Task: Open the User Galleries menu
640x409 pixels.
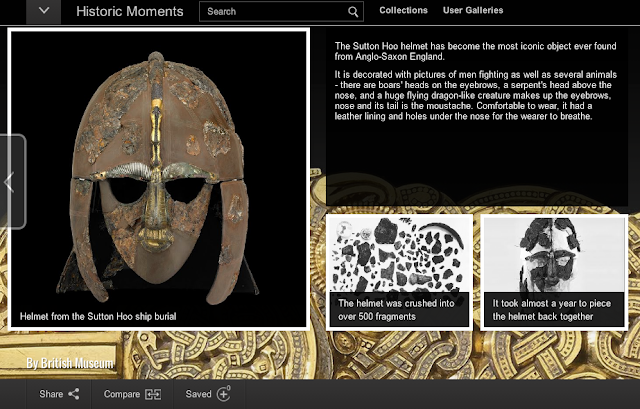Action: tap(473, 10)
